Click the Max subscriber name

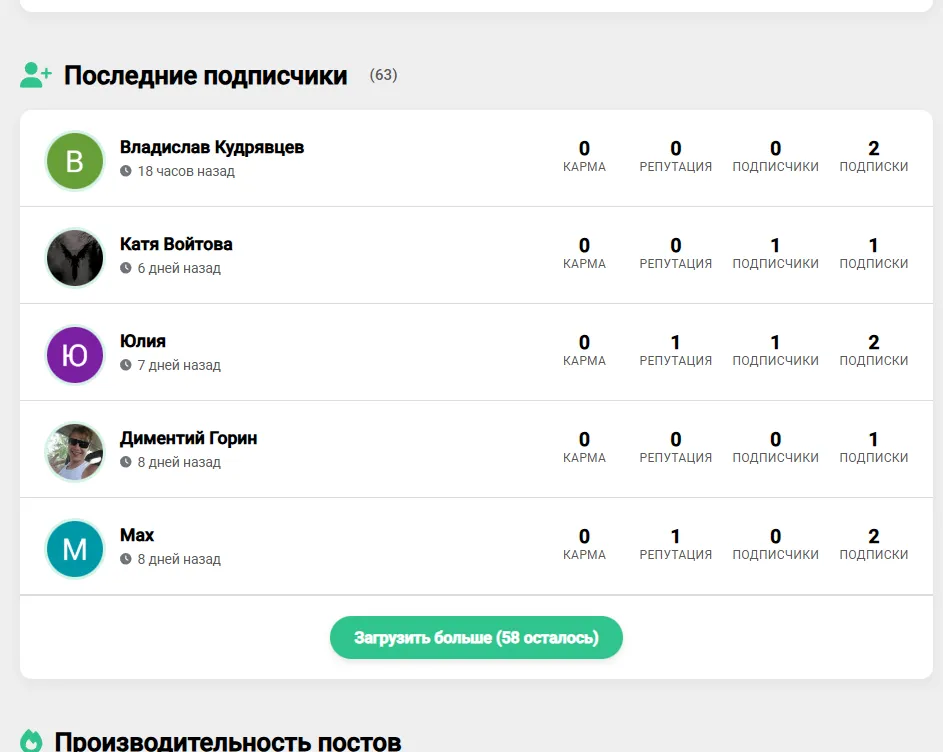(137, 535)
